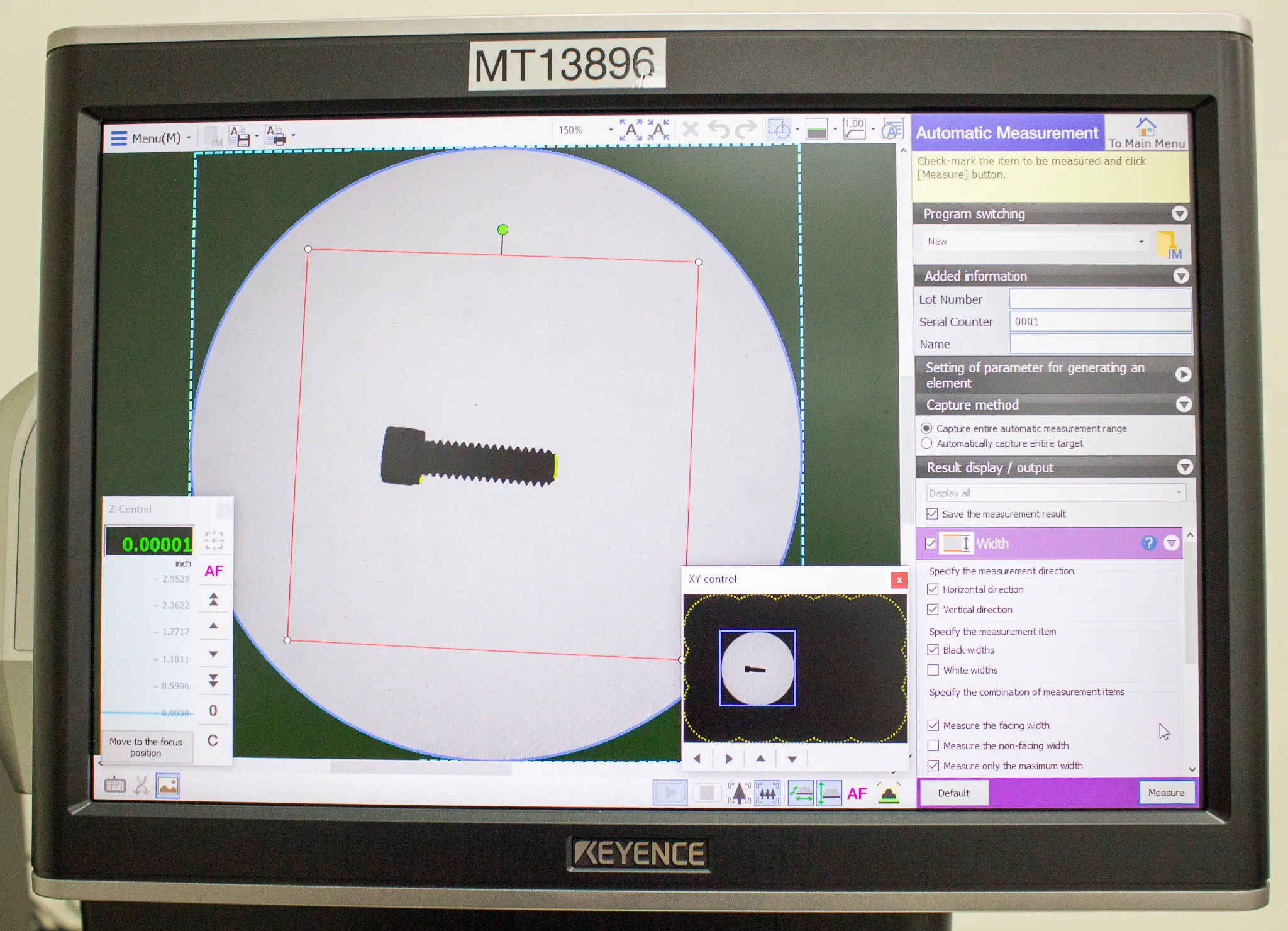Click the Serial Counter field showing 0001

pyautogui.click(x=1100, y=321)
